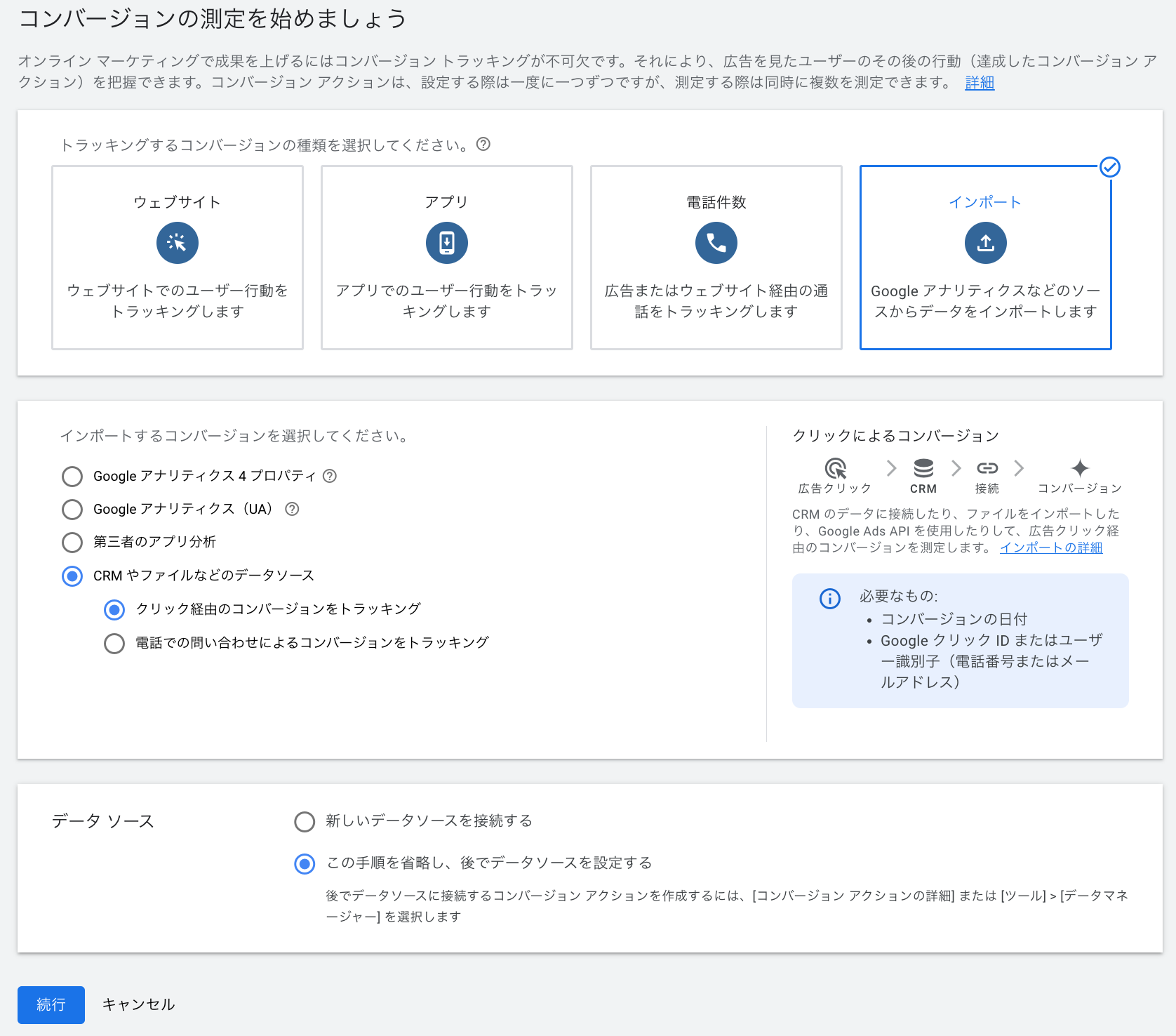This screenshot has height=1036, width=1176.
Task: Click the website cursor-click icon
Action: pos(178,243)
